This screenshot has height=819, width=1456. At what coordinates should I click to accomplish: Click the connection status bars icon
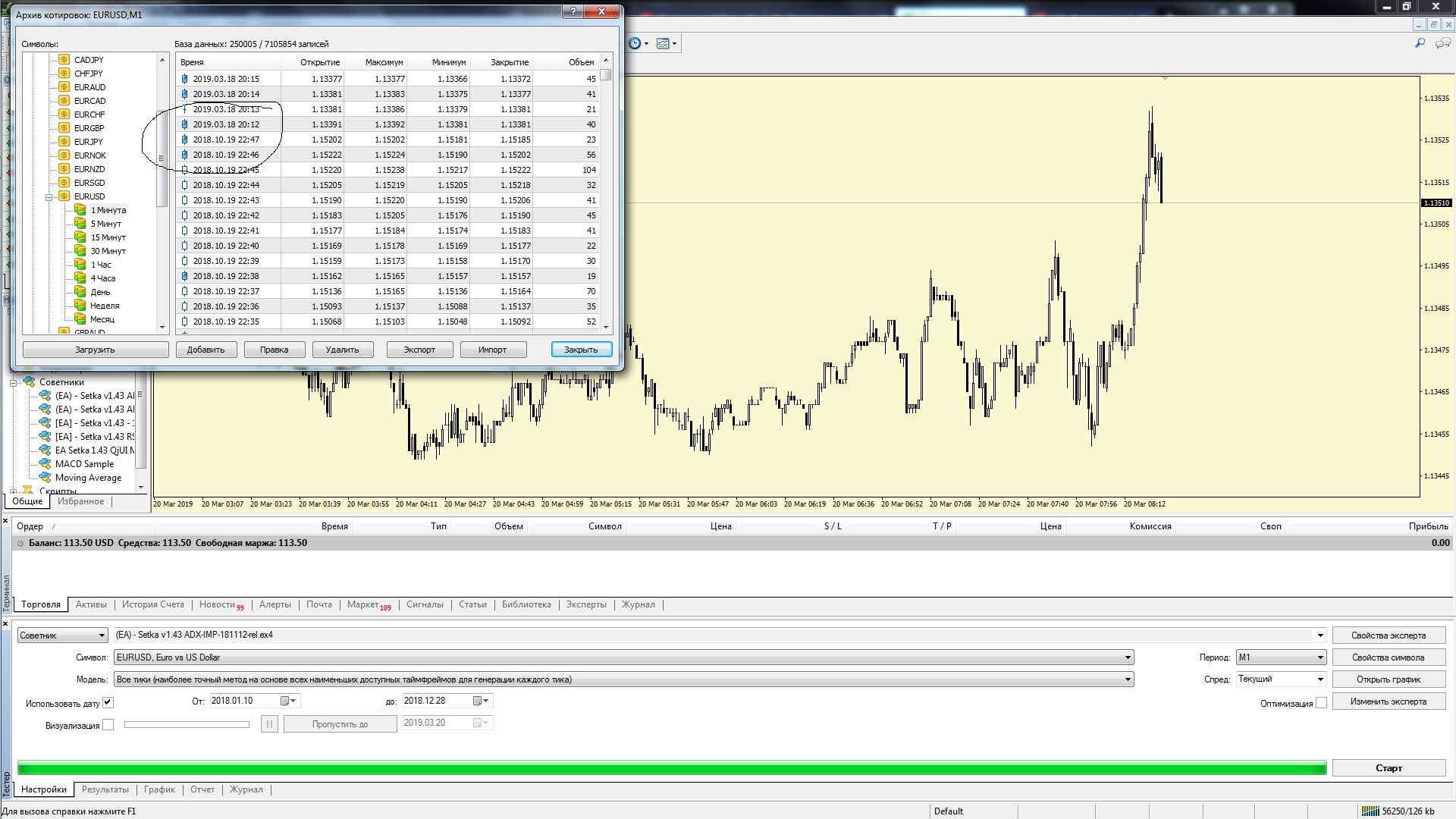tap(1370, 811)
